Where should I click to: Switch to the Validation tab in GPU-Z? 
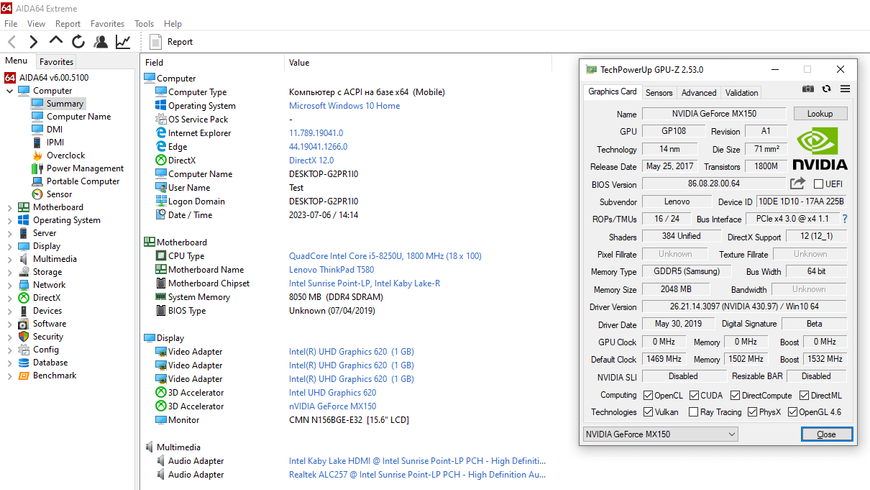[x=741, y=93]
